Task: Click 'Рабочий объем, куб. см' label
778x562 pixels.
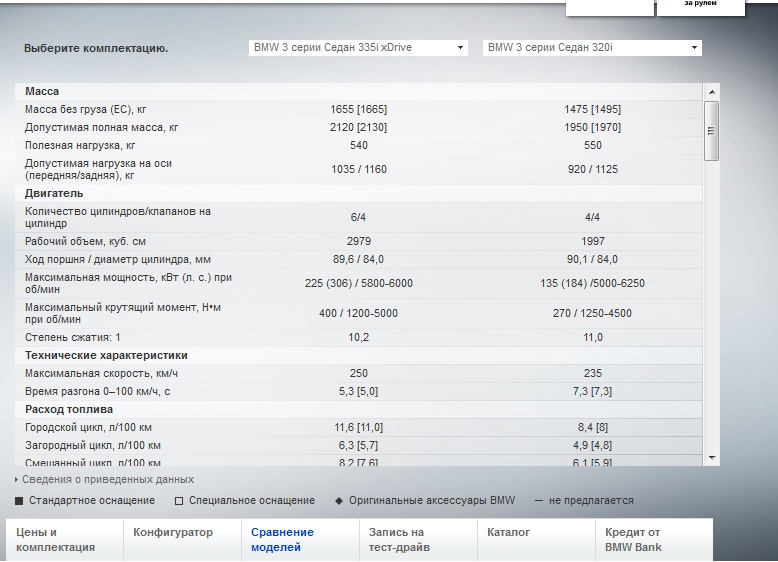Action: pos(85,242)
